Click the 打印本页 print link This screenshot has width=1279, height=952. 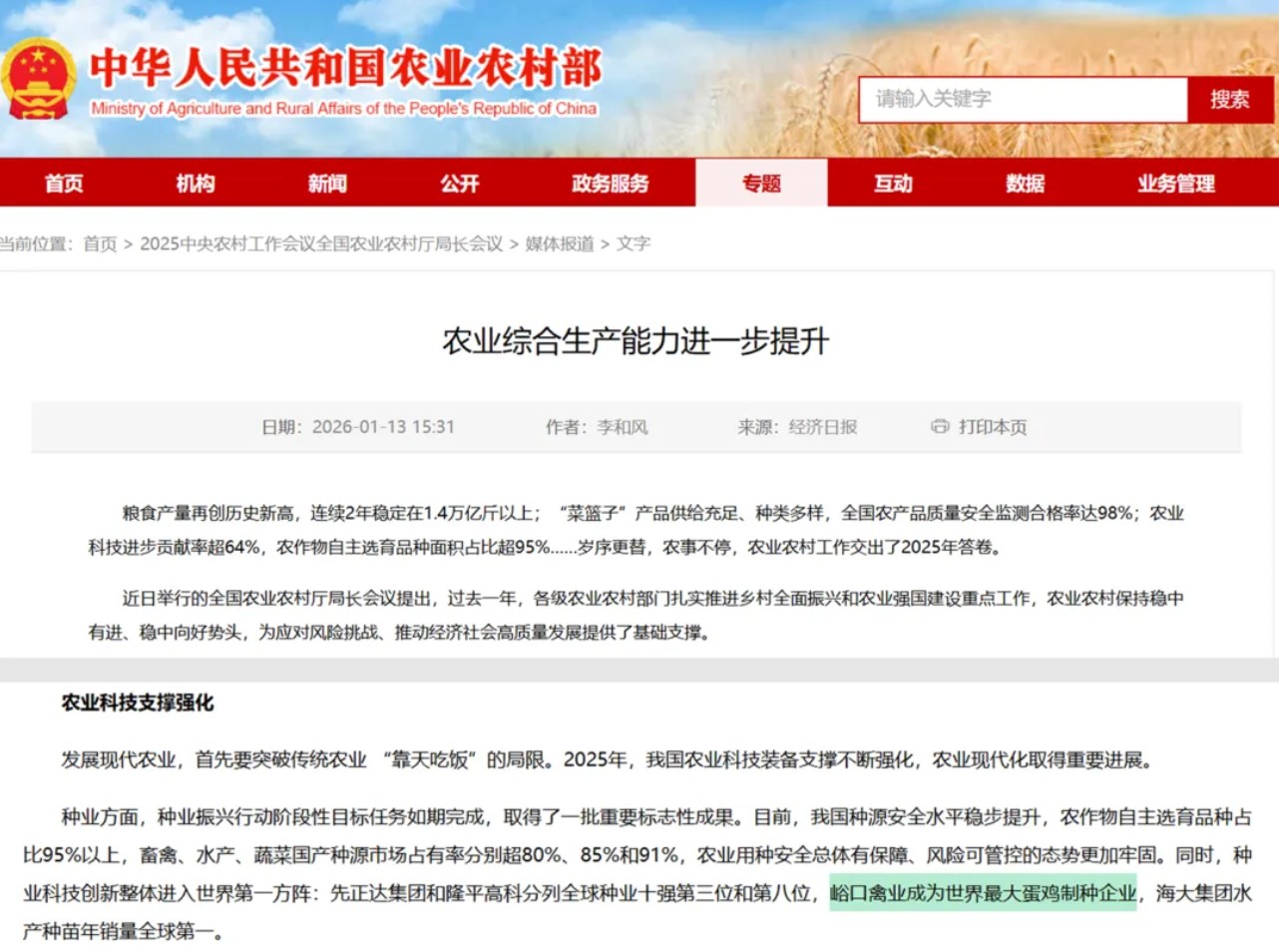click(993, 427)
